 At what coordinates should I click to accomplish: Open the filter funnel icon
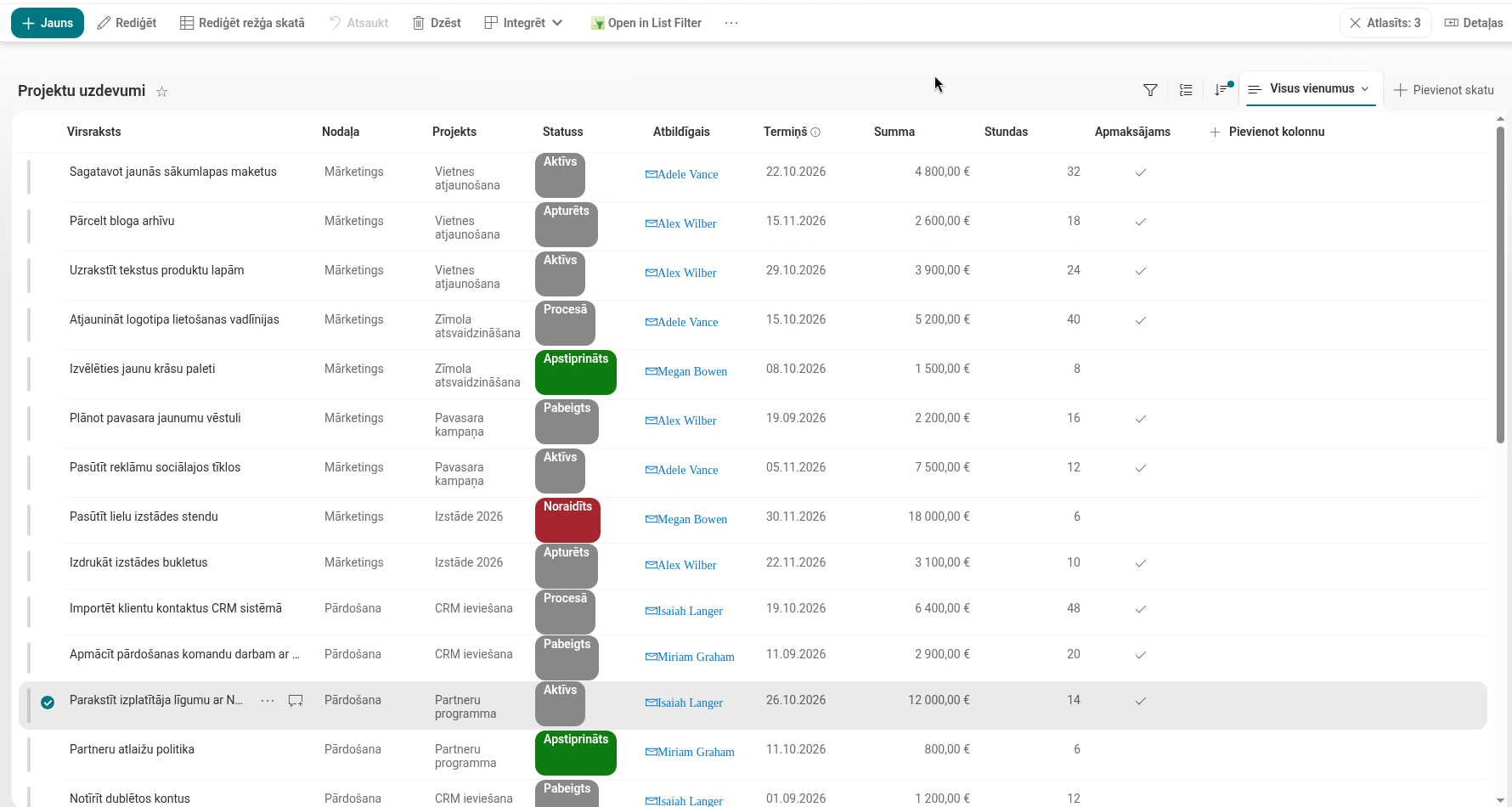pyautogui.click(x=1150, y=90)
